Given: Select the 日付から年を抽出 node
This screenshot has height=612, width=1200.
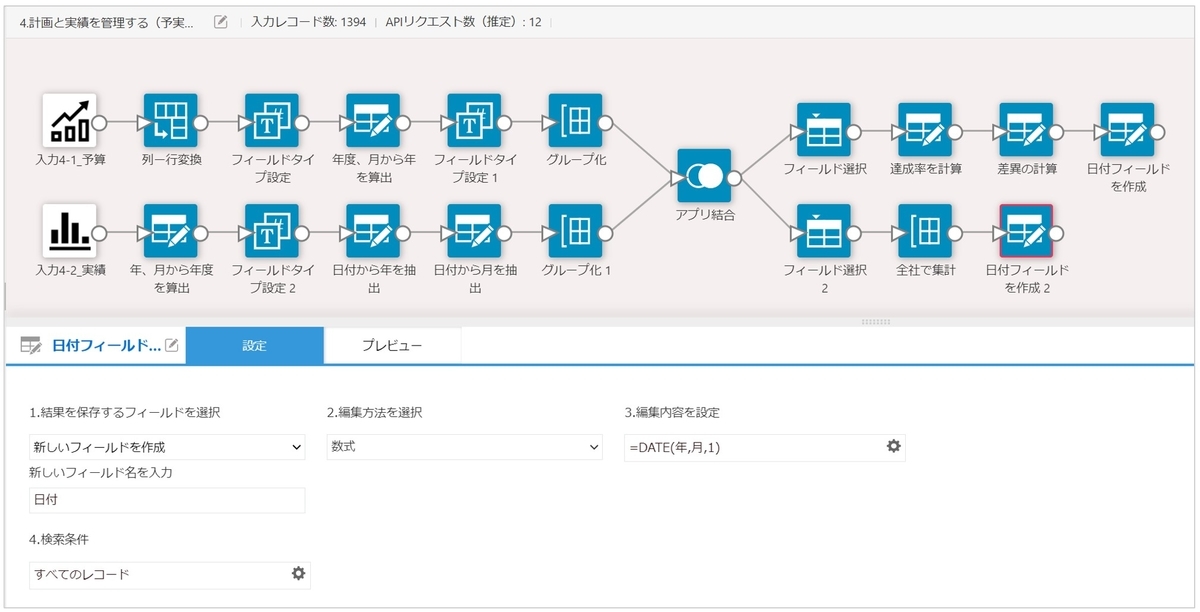Looking at the screenshot, I should pyautogui.click(x=372, y=230).
